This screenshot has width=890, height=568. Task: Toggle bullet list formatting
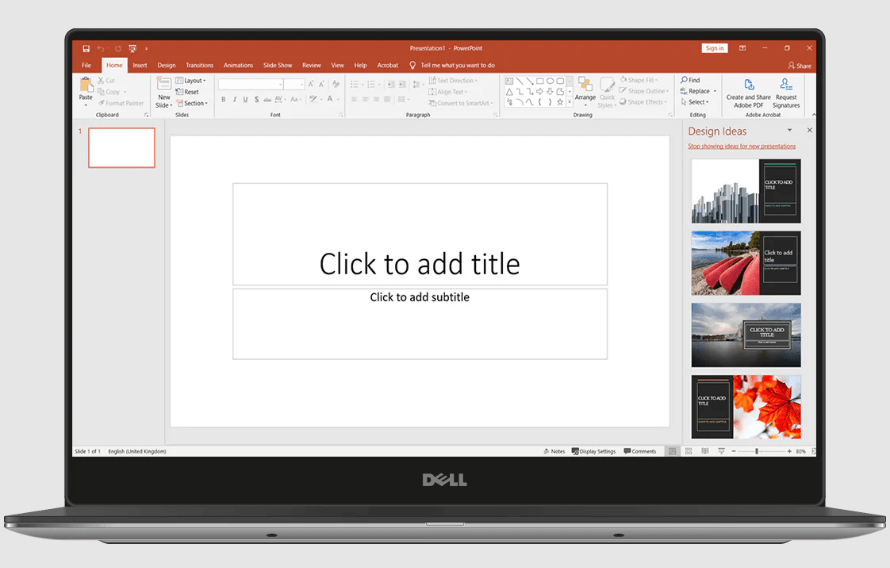pos(354,85)
